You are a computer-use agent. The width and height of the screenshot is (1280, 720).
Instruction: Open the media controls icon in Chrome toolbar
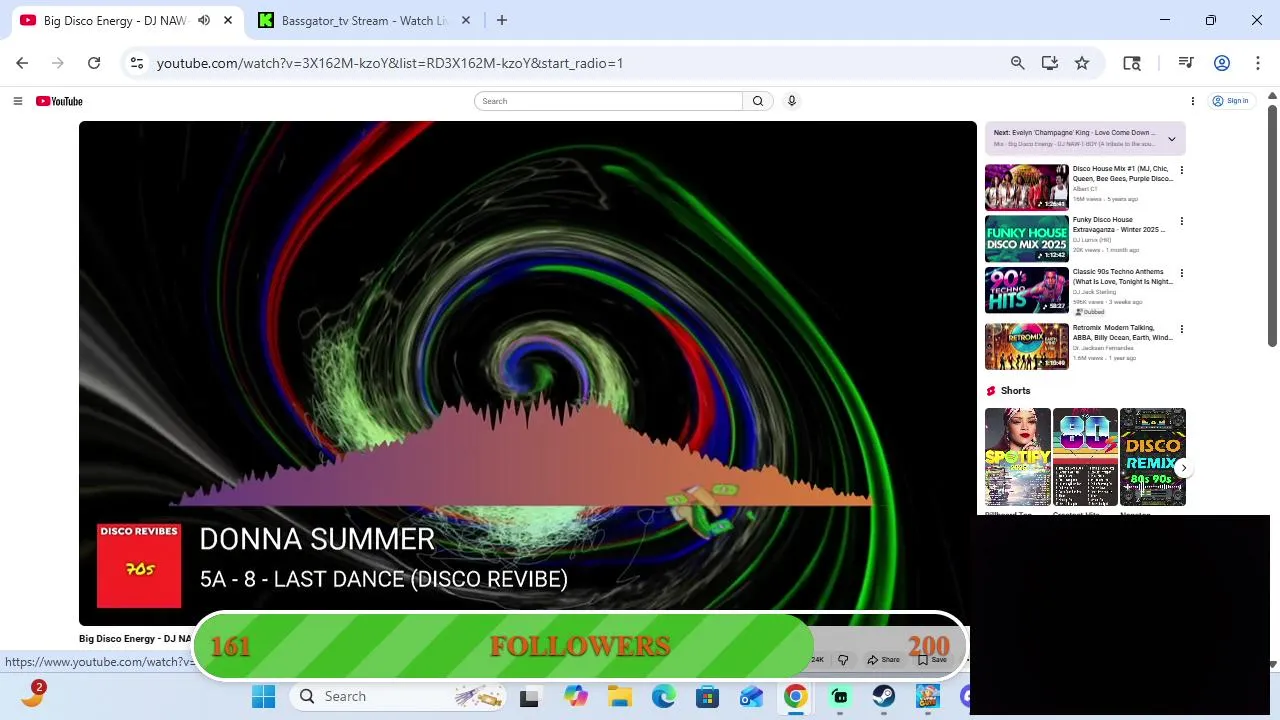click(x=1186, y=63)
